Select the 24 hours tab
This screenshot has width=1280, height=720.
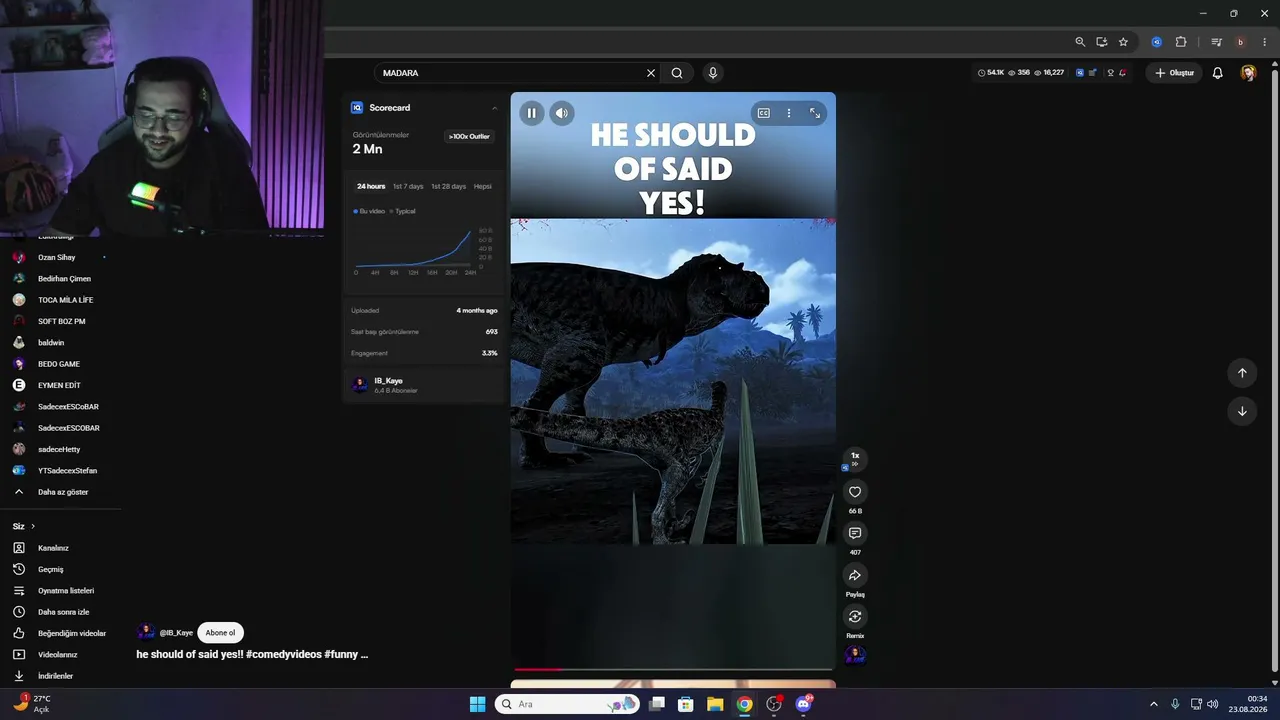(x=371, y=186)
